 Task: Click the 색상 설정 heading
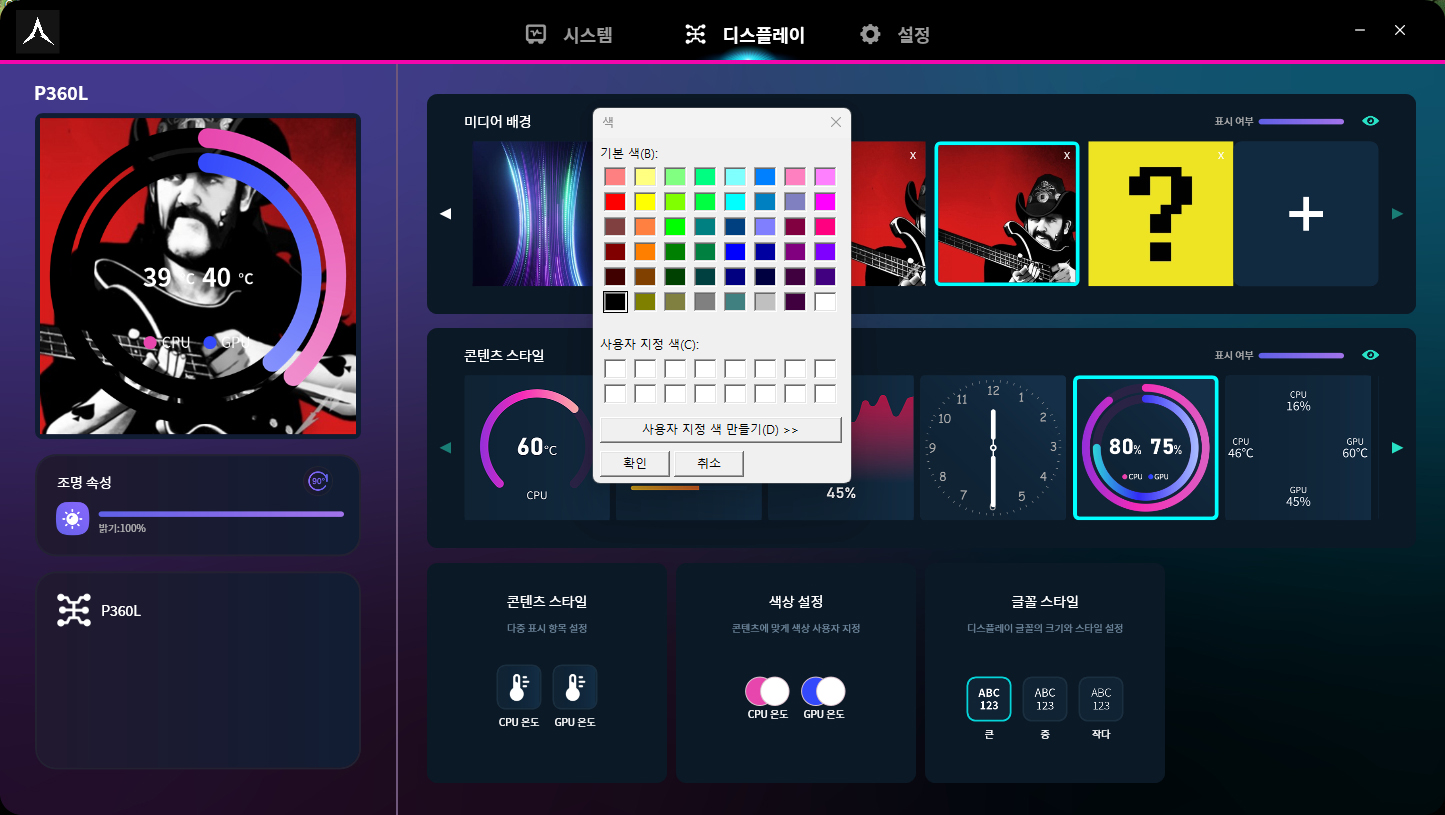796,602
